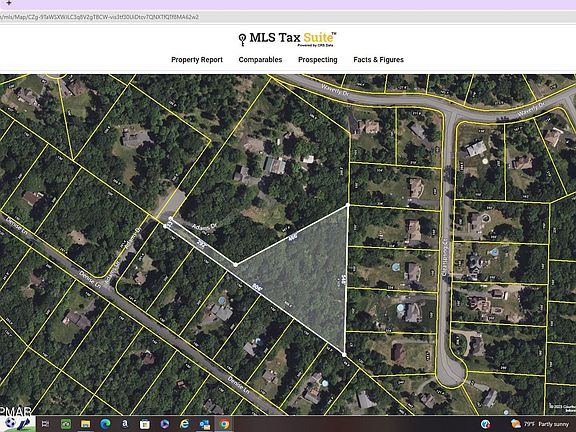Click the help icon in system tray

tap(486, 424)
